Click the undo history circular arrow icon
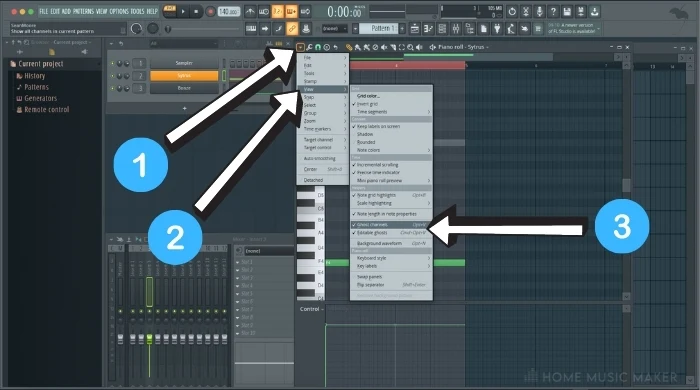 512,12
